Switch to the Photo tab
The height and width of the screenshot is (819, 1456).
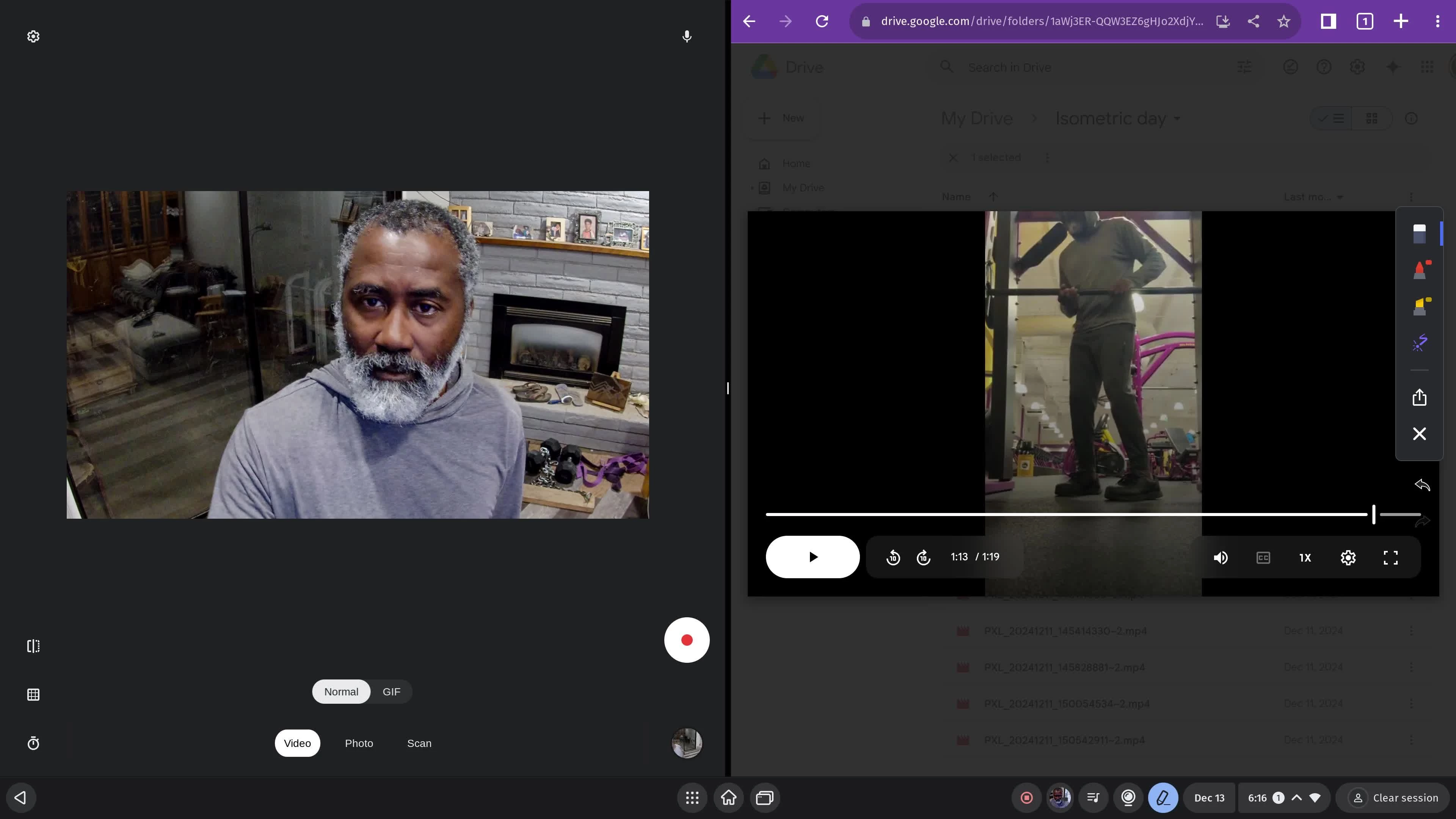click(x=359, y=743)
